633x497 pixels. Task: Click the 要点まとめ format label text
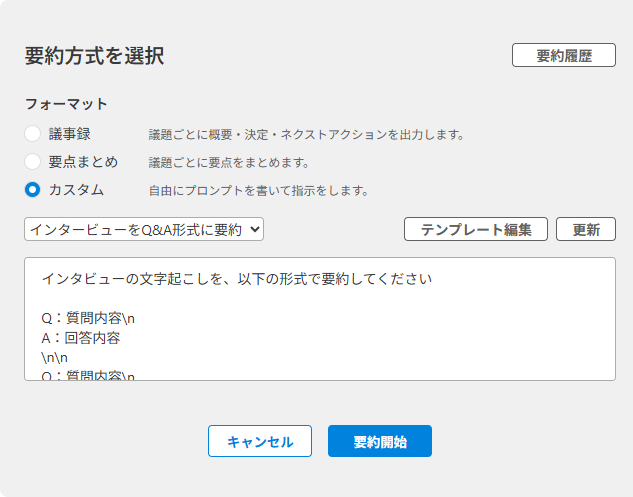(x=83, y=161)
